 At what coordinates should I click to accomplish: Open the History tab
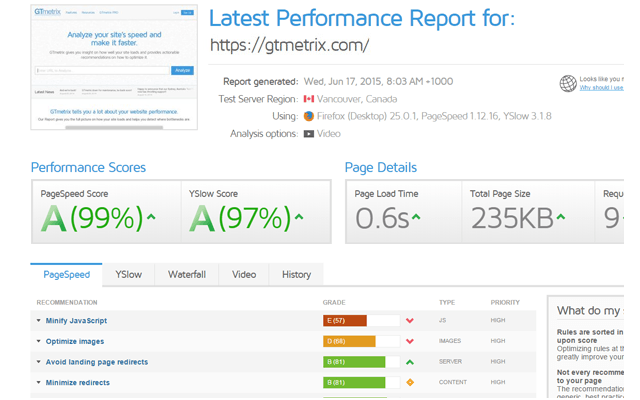tap(296, 275)
